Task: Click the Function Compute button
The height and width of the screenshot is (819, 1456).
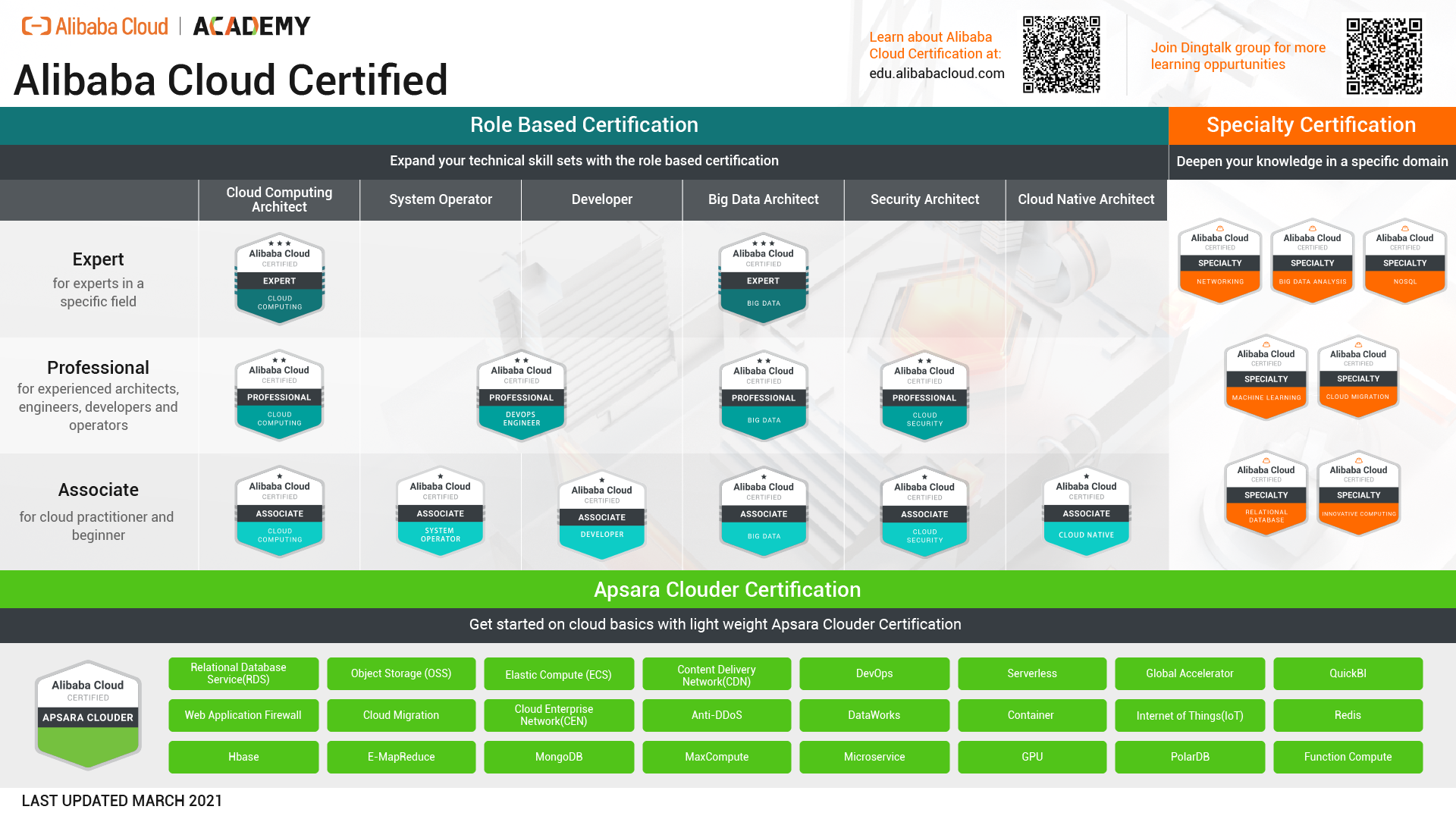Action: tap(1348, 757)
